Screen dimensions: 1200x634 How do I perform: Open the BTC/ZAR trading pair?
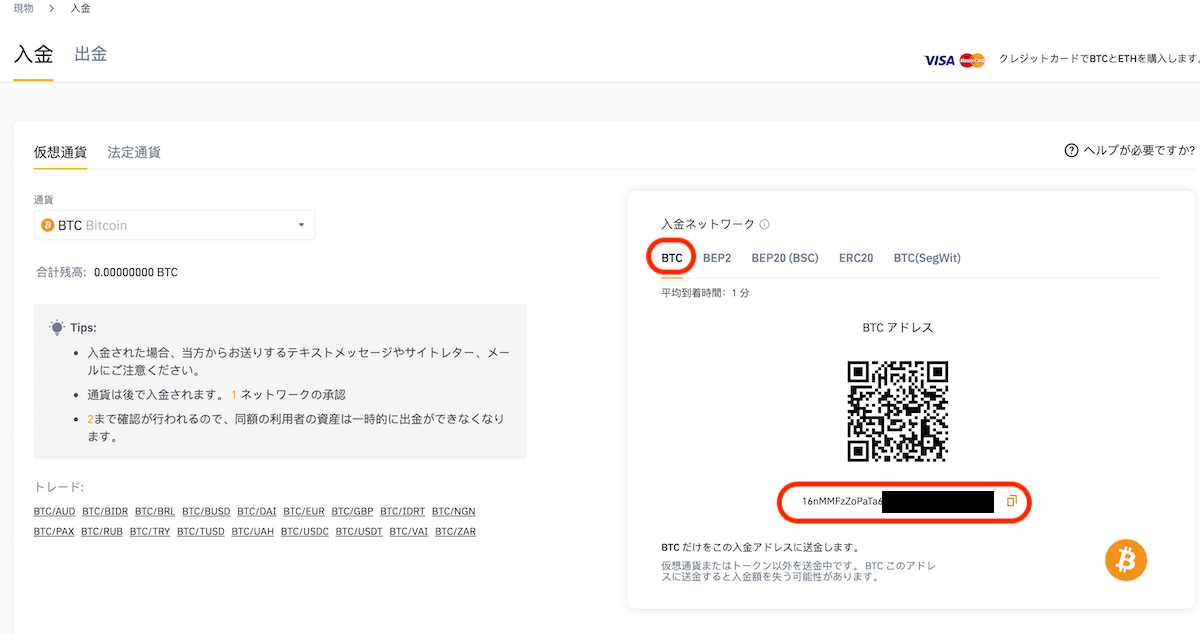[x=456, y=531]
